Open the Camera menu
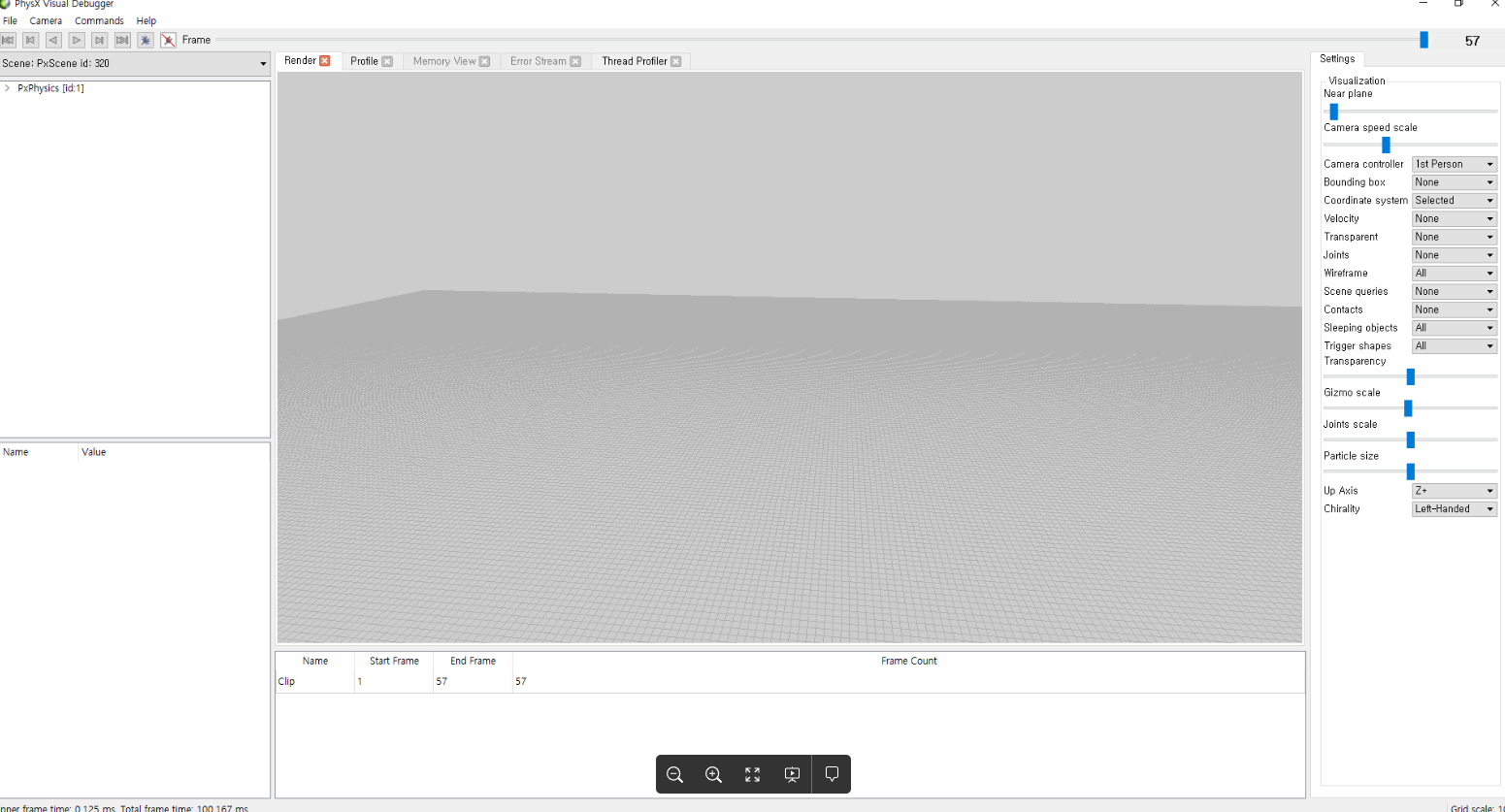 tap(46, 20)
